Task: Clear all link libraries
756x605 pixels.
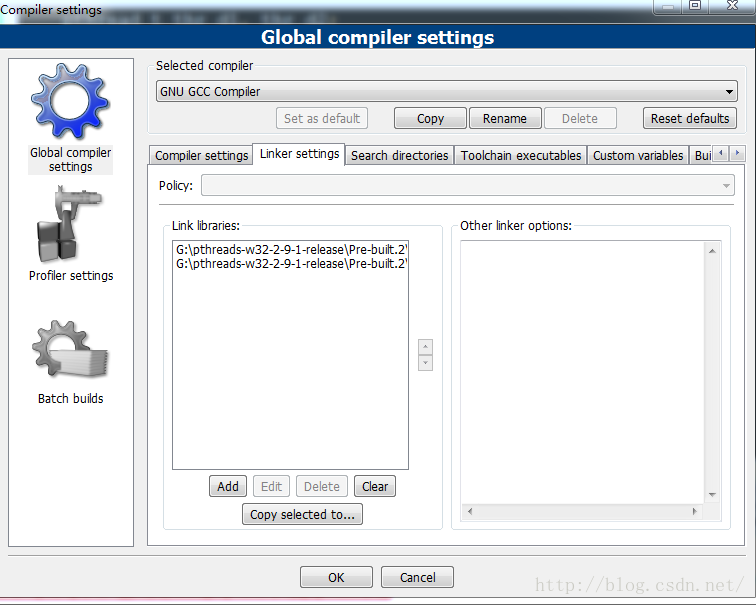Action: pos(375,486)
